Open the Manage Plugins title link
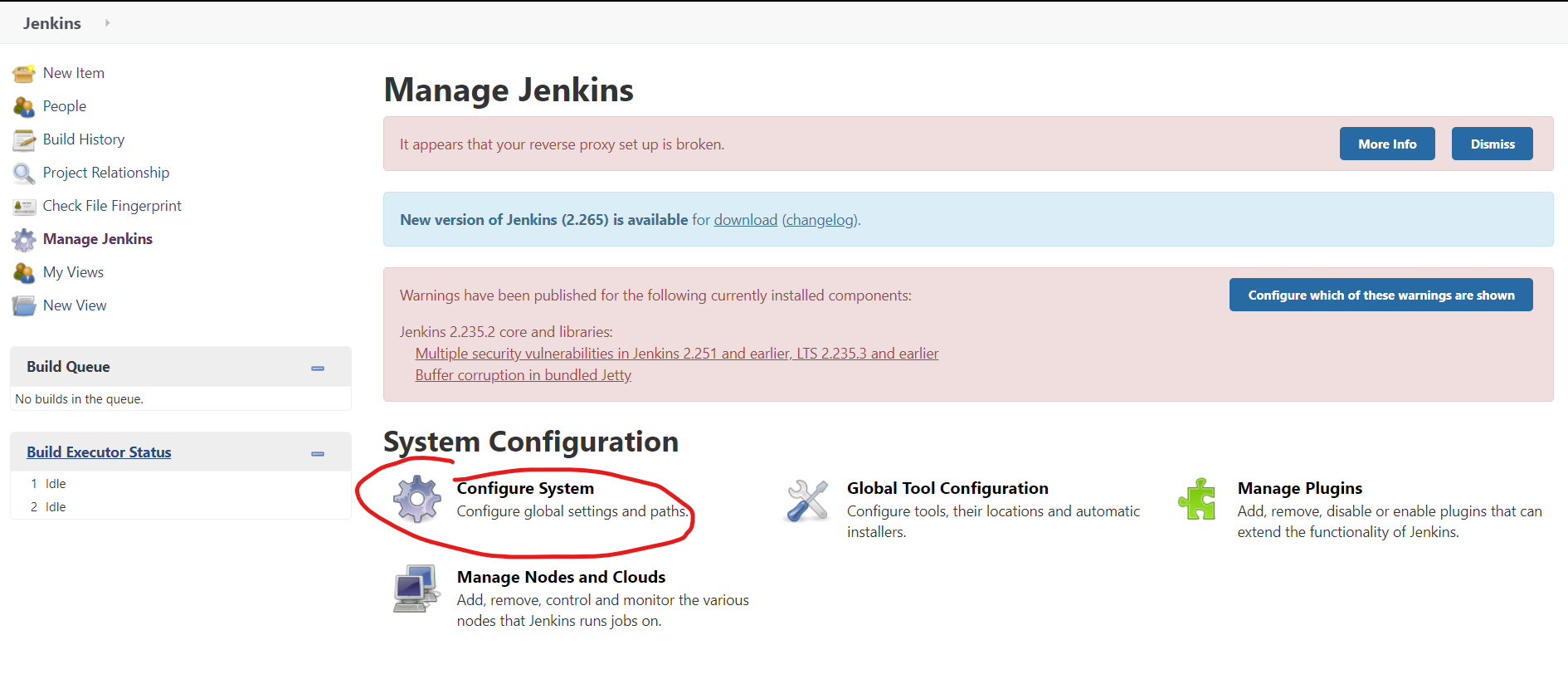Image resolution: width=1568 pixels, height=674 pixels. pos(1300,488)
